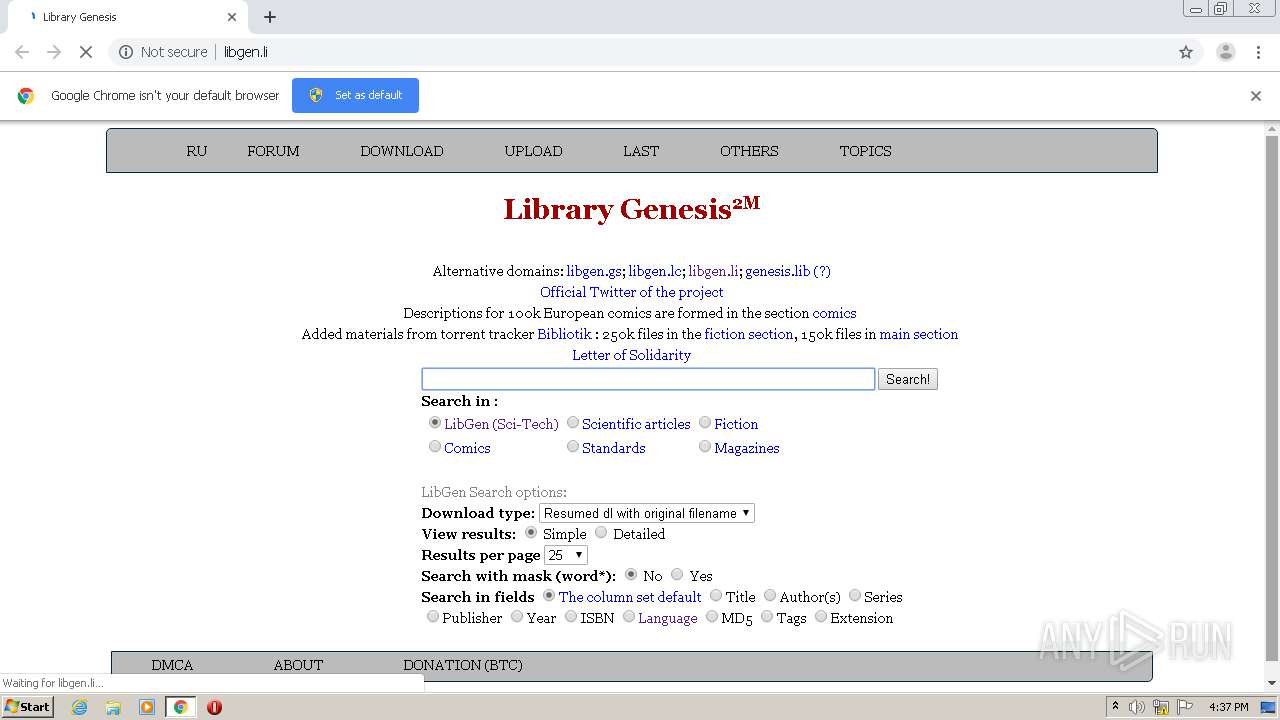1280x720 pixels.
Task: Bookmark this page with the star icon
Action: [1186, 52]
